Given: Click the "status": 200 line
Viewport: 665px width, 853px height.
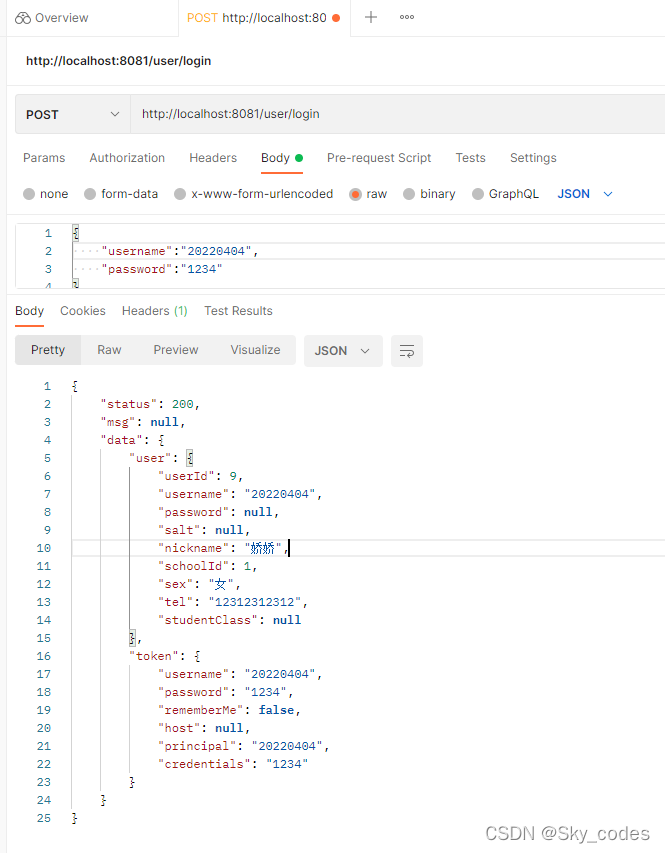Looking at the screenshot, I should coord(150,404).
